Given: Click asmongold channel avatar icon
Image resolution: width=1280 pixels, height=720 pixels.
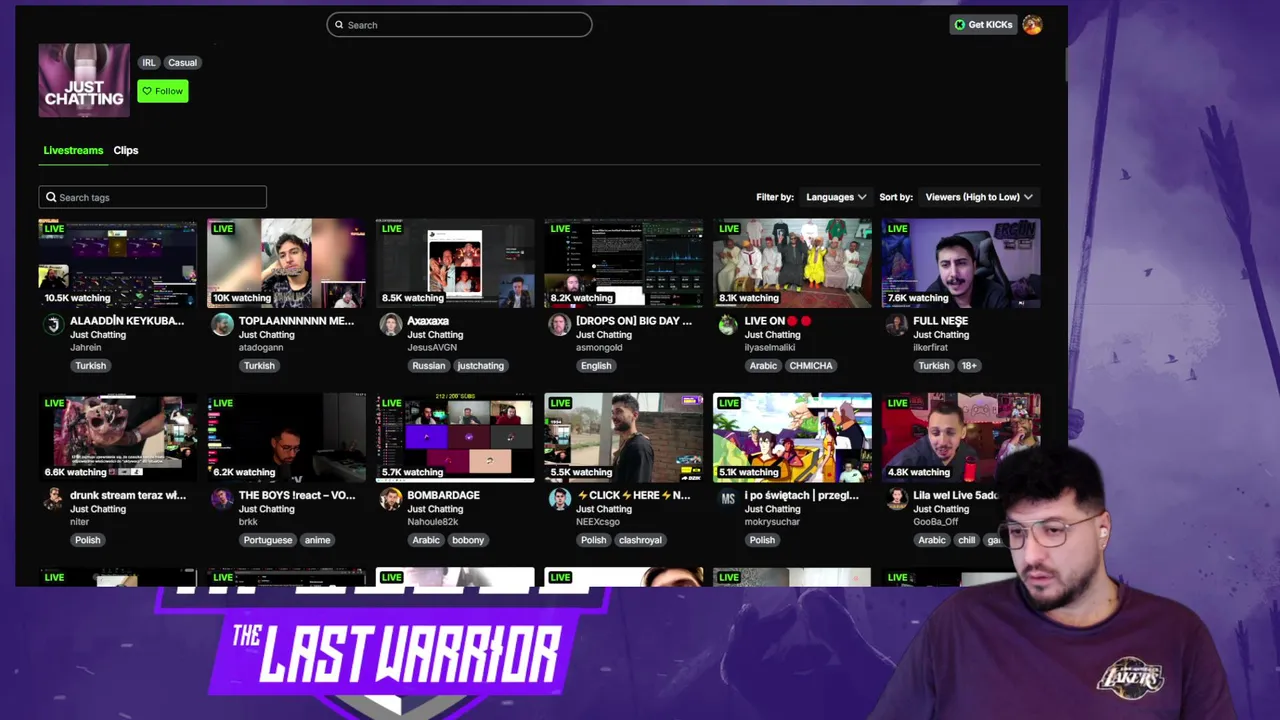Looking at the screenshot, I should 559,324.
